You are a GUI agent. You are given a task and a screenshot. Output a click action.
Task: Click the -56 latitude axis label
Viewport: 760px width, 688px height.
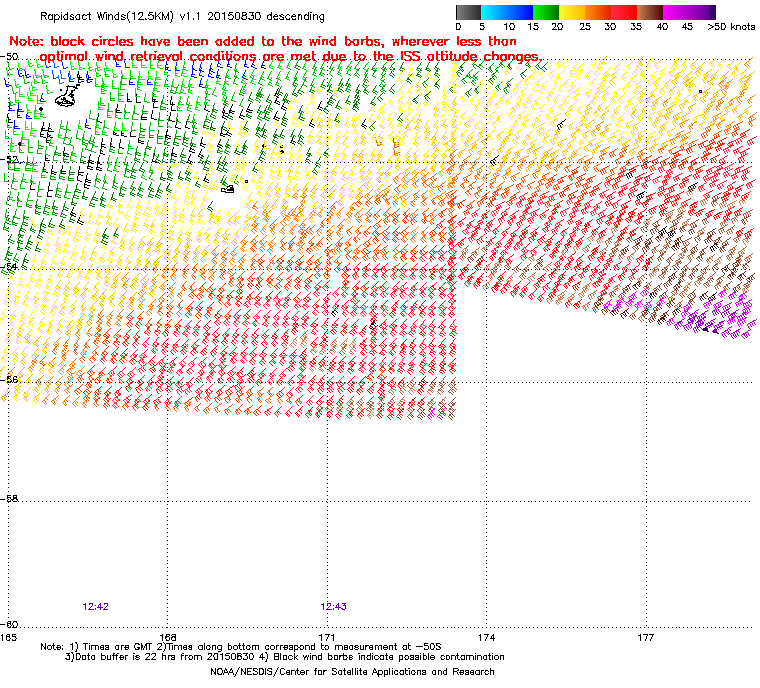(10, 380)
